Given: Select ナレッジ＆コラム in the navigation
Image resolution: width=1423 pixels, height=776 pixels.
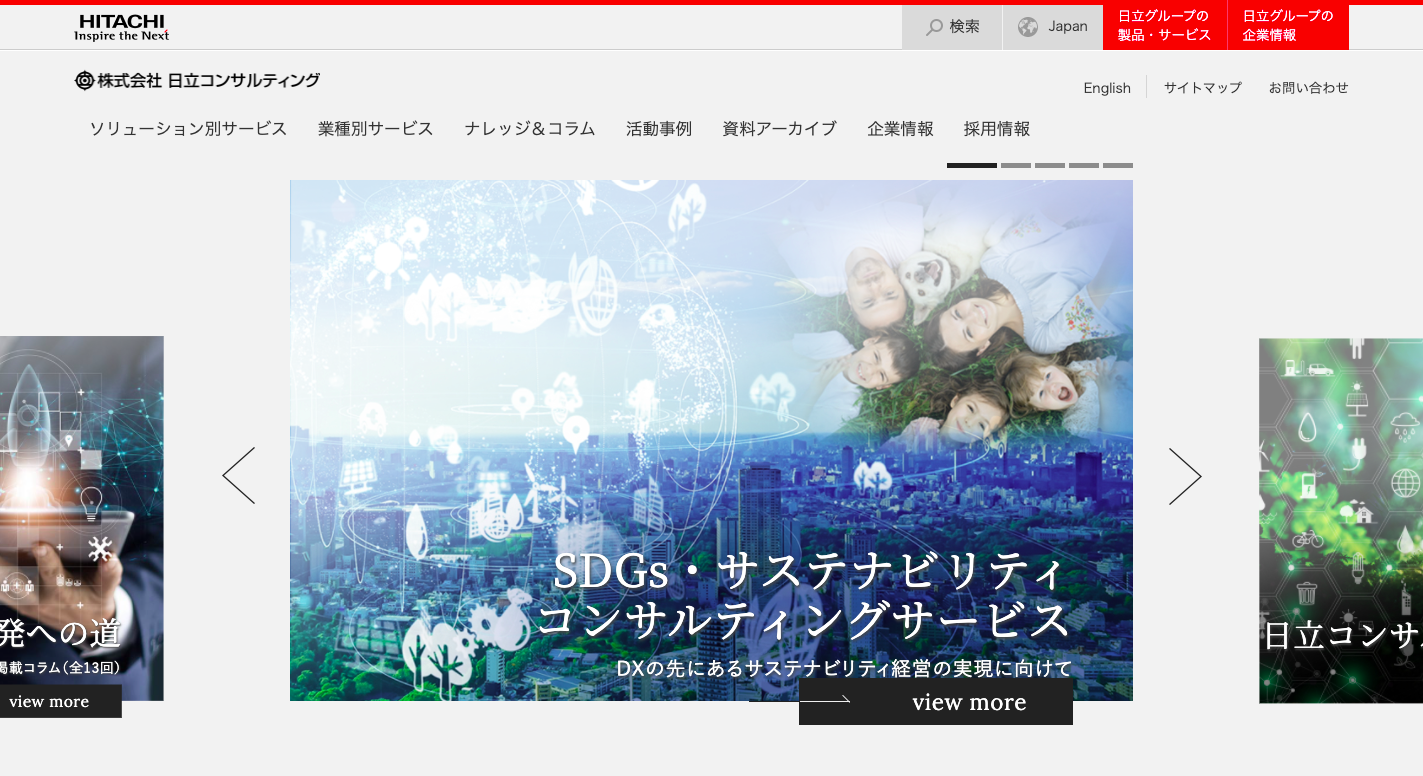Looking at the screenshot, I should click(529, 129).
